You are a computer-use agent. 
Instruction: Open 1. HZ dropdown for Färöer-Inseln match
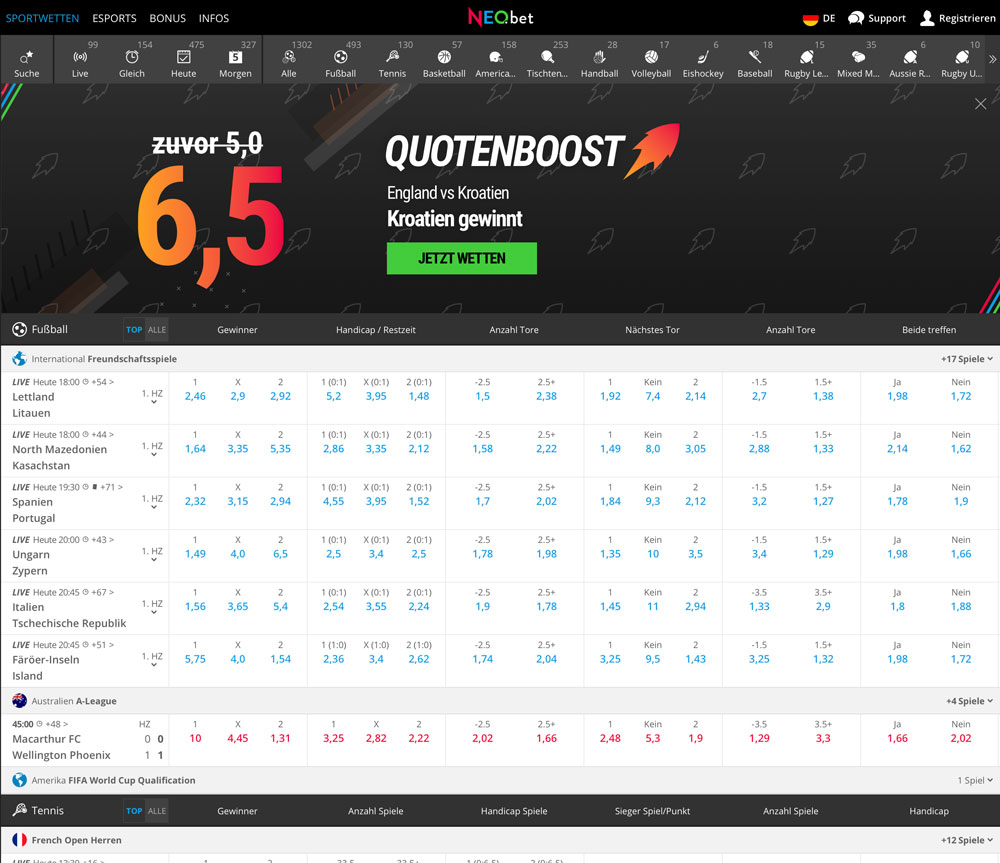click(152, 660)
